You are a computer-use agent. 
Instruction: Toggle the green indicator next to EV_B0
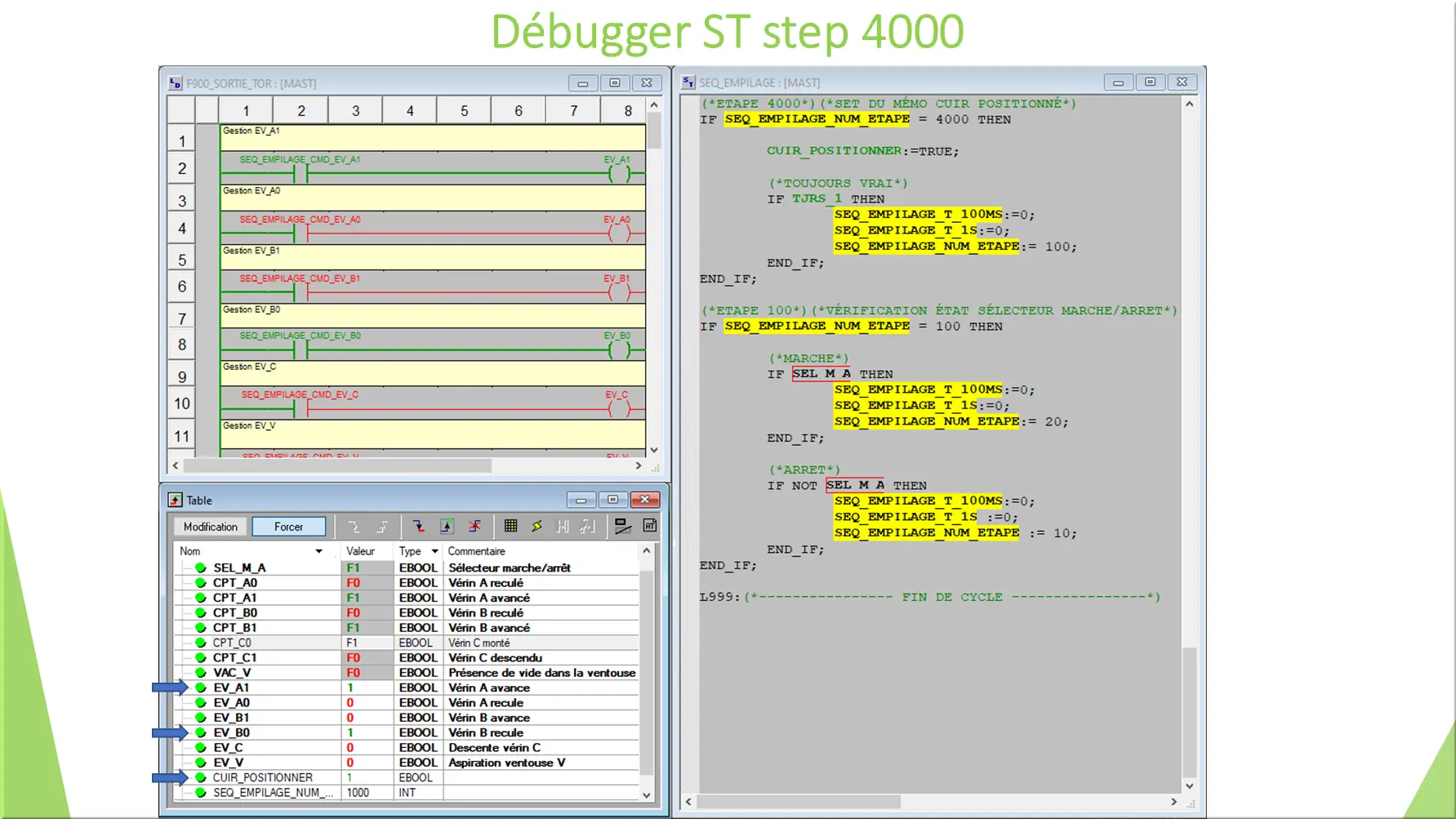[x=201, y=732]
